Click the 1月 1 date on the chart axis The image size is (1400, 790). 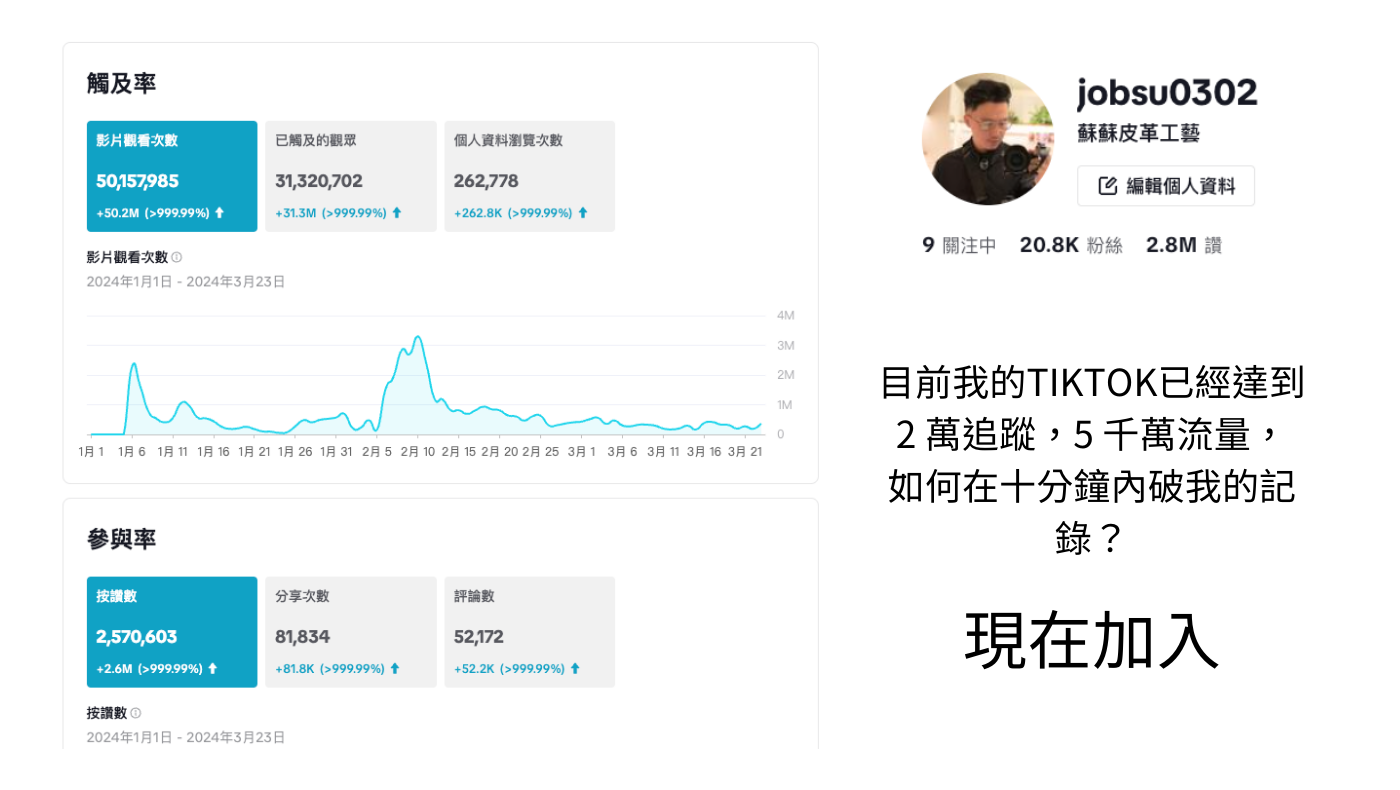91,452
